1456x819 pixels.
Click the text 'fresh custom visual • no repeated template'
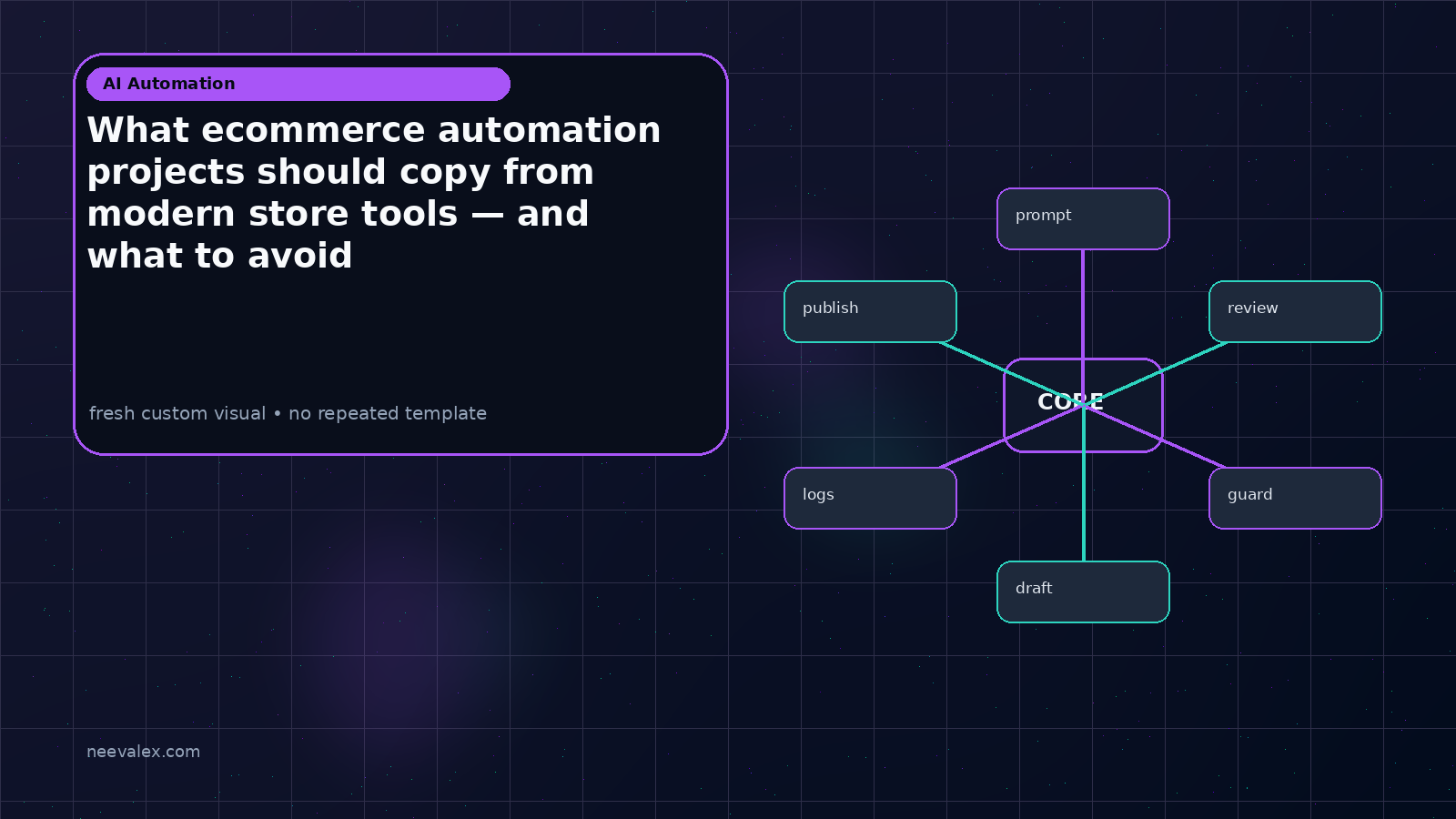click(288, 413)
